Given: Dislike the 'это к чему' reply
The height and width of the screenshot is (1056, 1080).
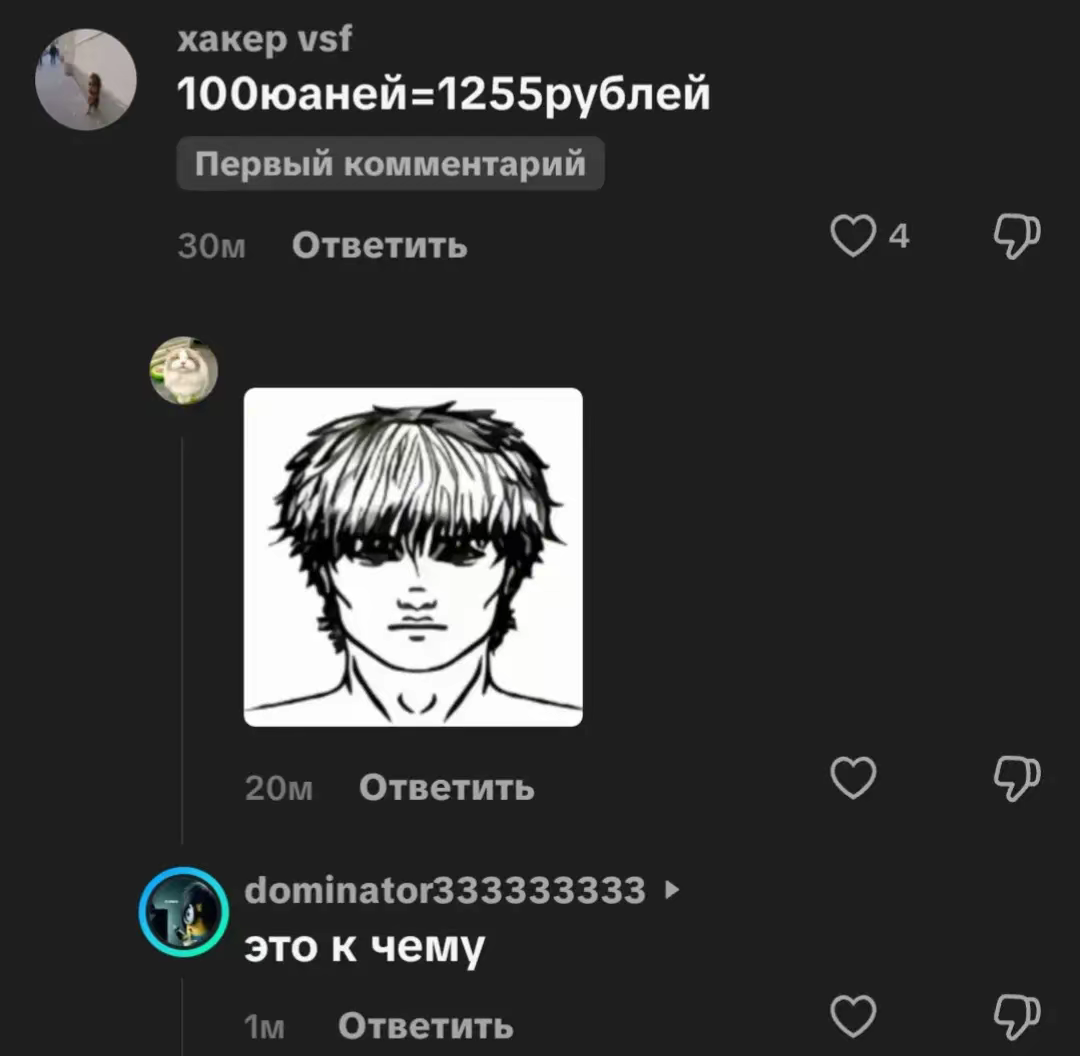Looking at the screenshot, I should click(x=1017, y=1017).
